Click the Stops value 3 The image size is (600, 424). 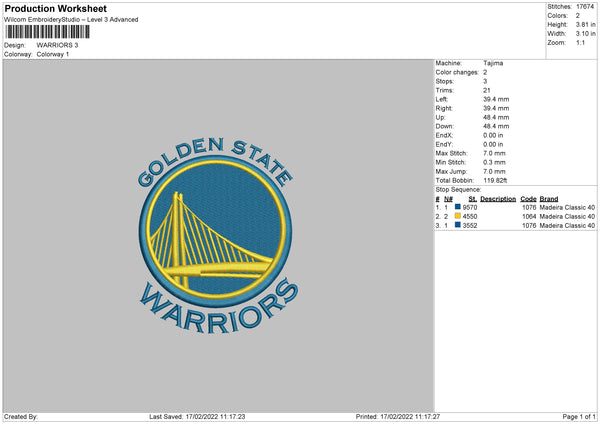485,82
